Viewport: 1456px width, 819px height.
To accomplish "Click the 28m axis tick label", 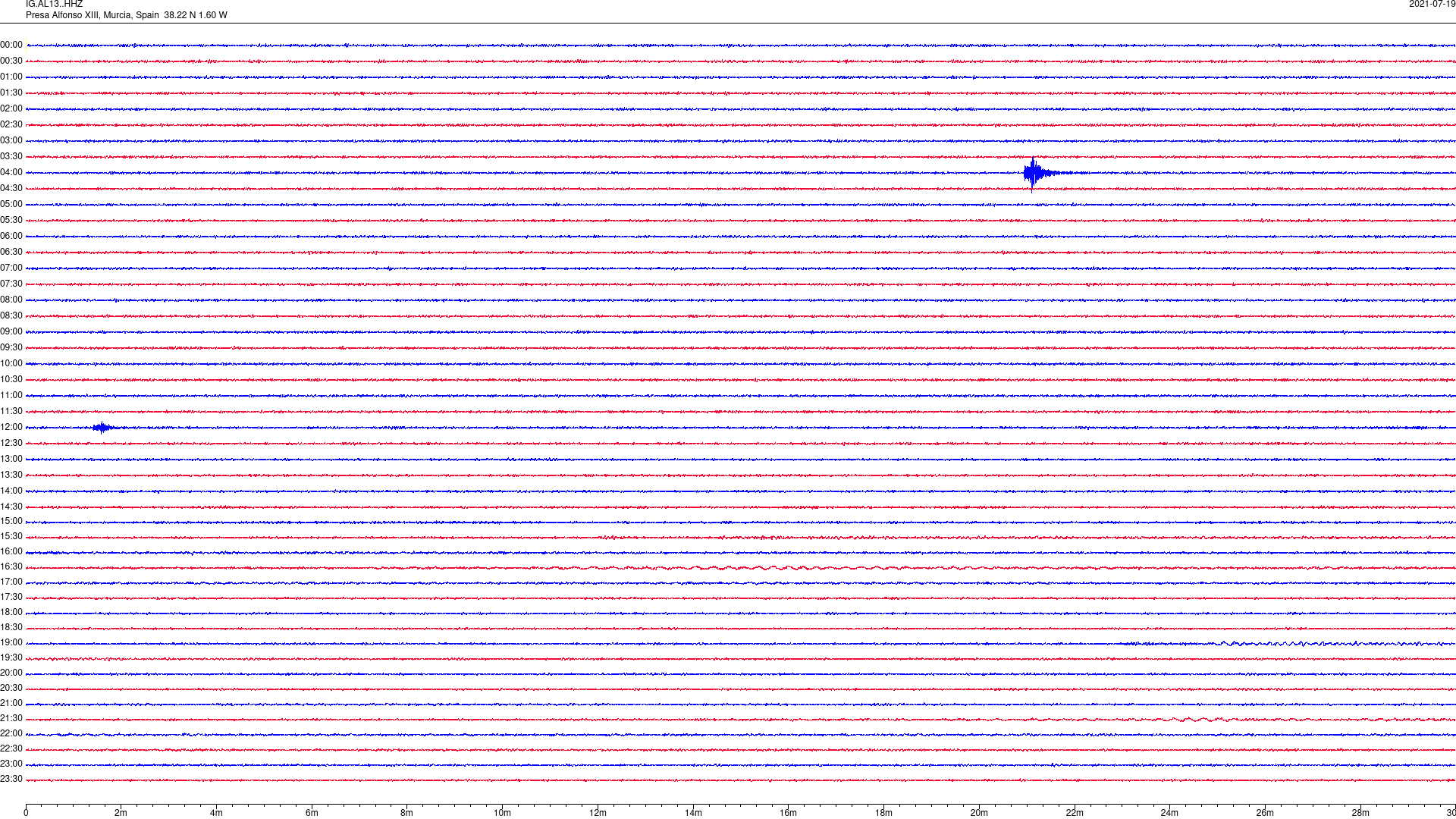I will [x=1360, y=814].
